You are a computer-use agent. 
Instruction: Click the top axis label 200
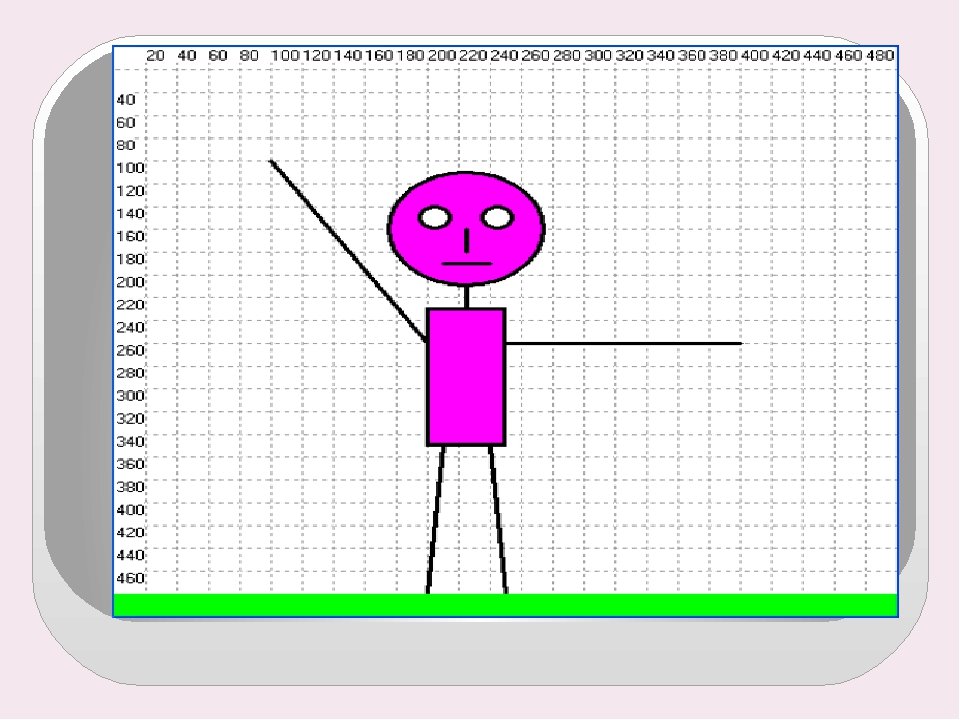[441, 56]
